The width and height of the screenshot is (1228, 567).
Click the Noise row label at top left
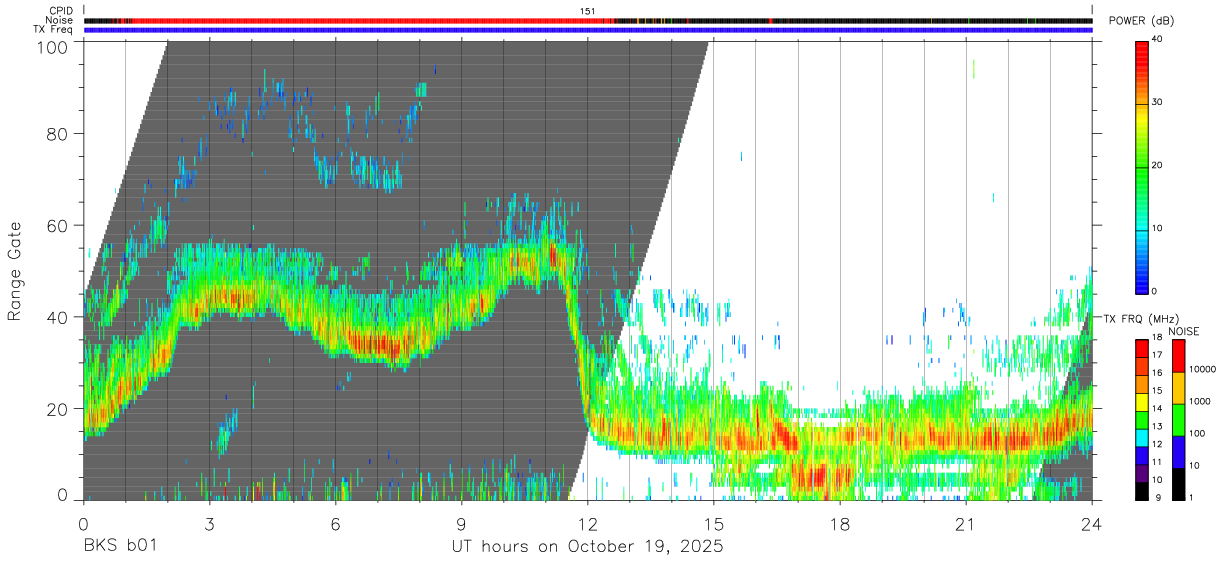pyautogui.click(x=60, y=20)
